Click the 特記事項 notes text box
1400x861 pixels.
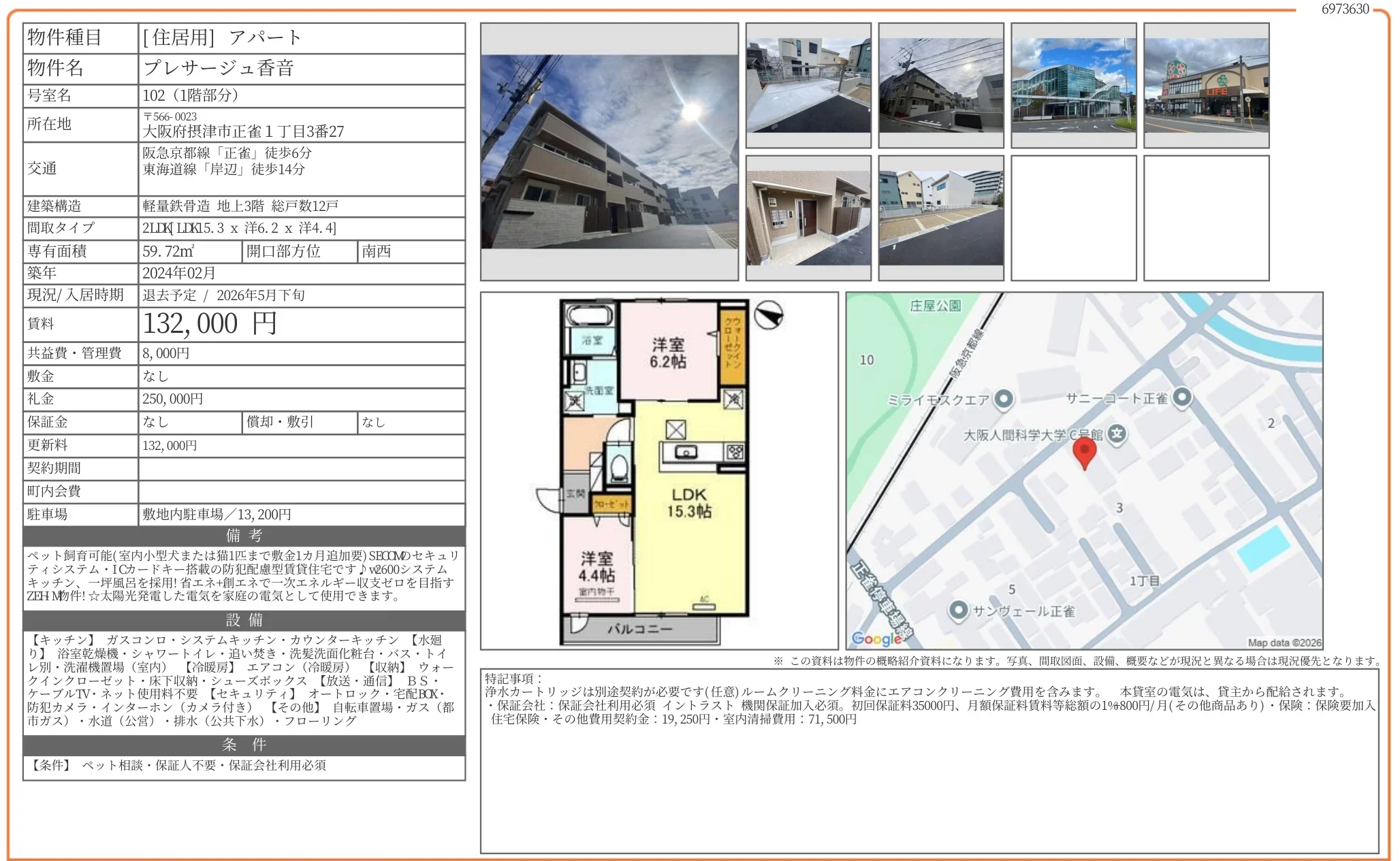coord(929,760)
